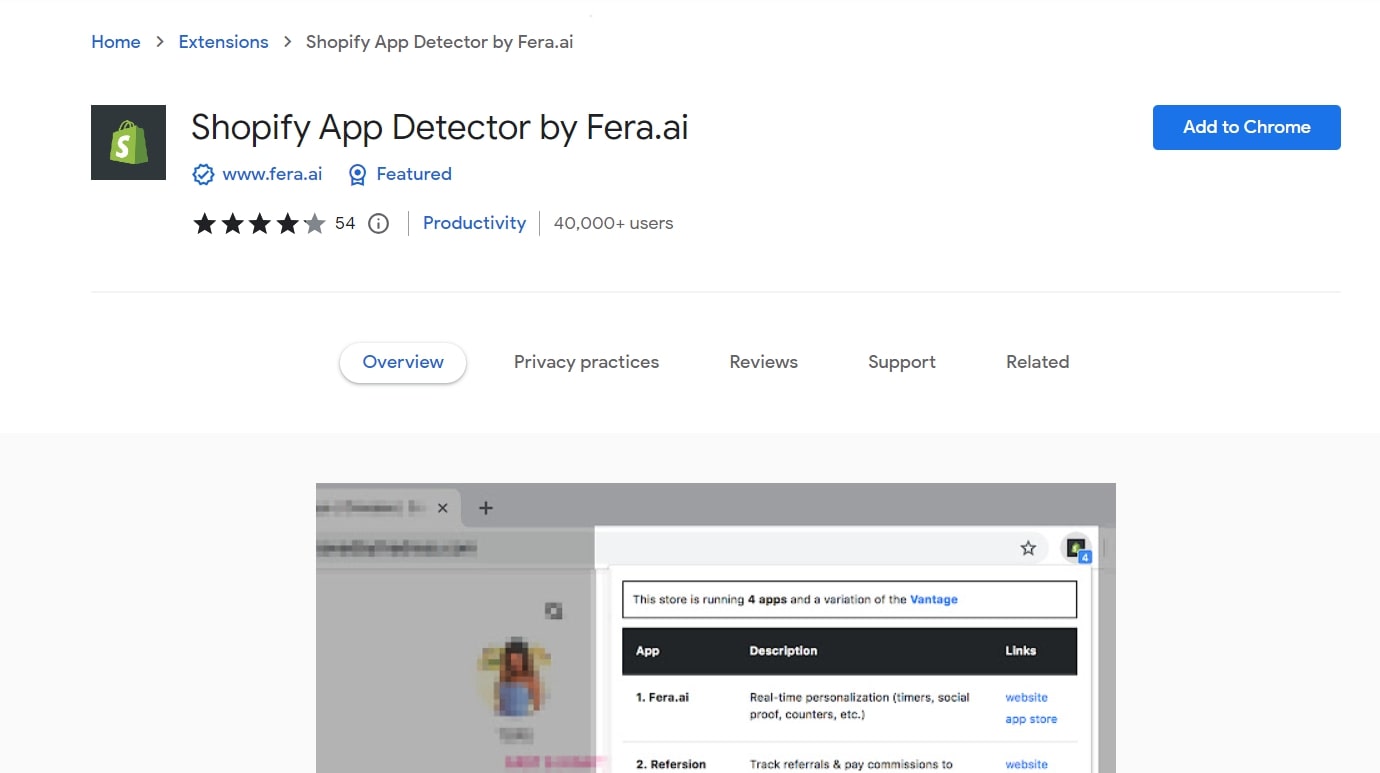Open the Featured badge link

(414, 174)
